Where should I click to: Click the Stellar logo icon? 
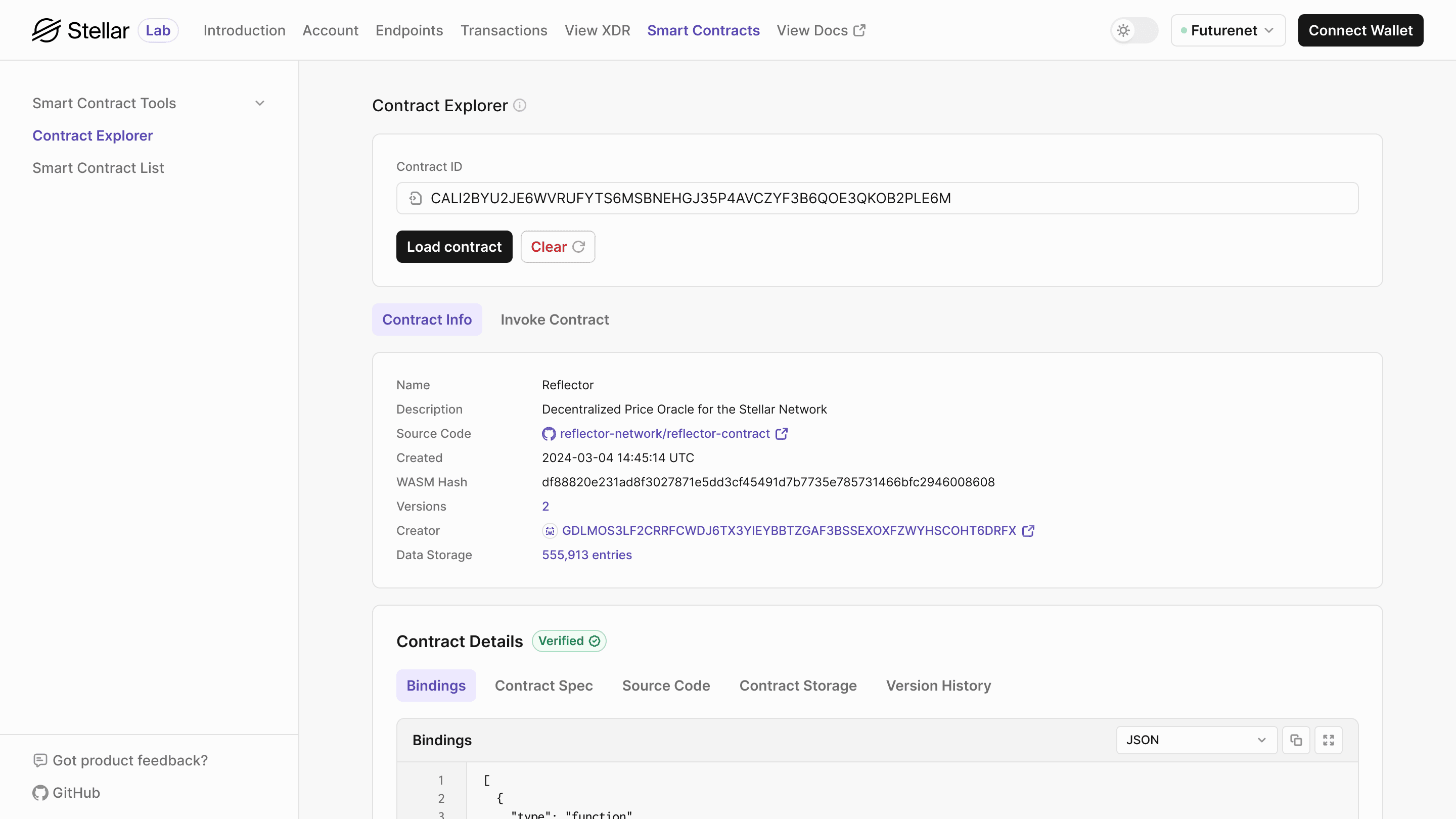click(46, 30)
